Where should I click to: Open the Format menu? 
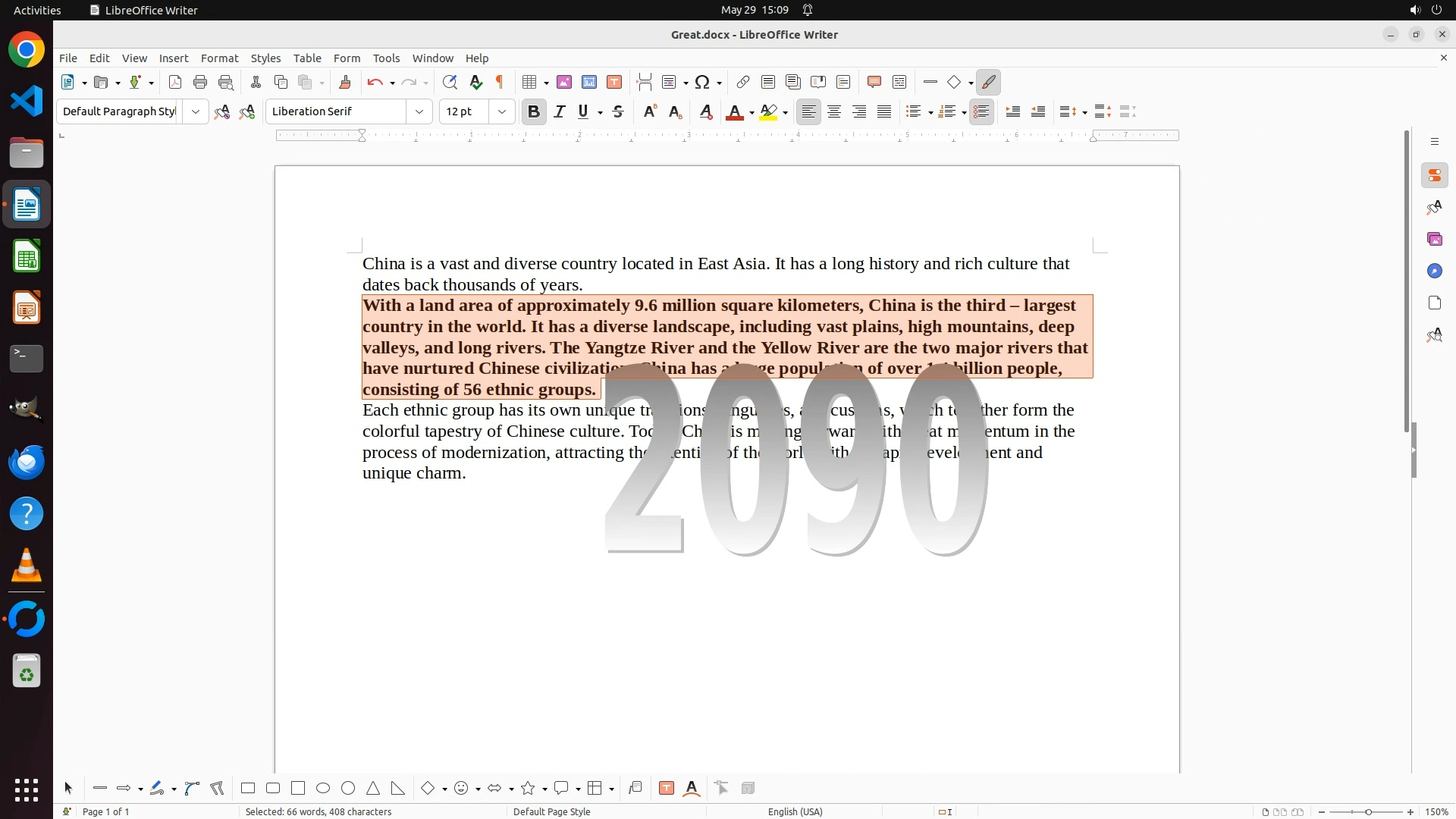coord(219,58)
